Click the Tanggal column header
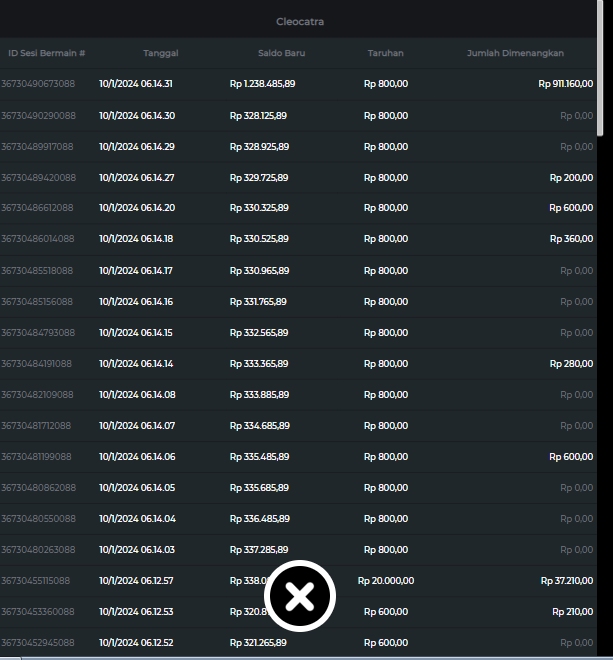The image size is (613, 660). click(161, 53)
